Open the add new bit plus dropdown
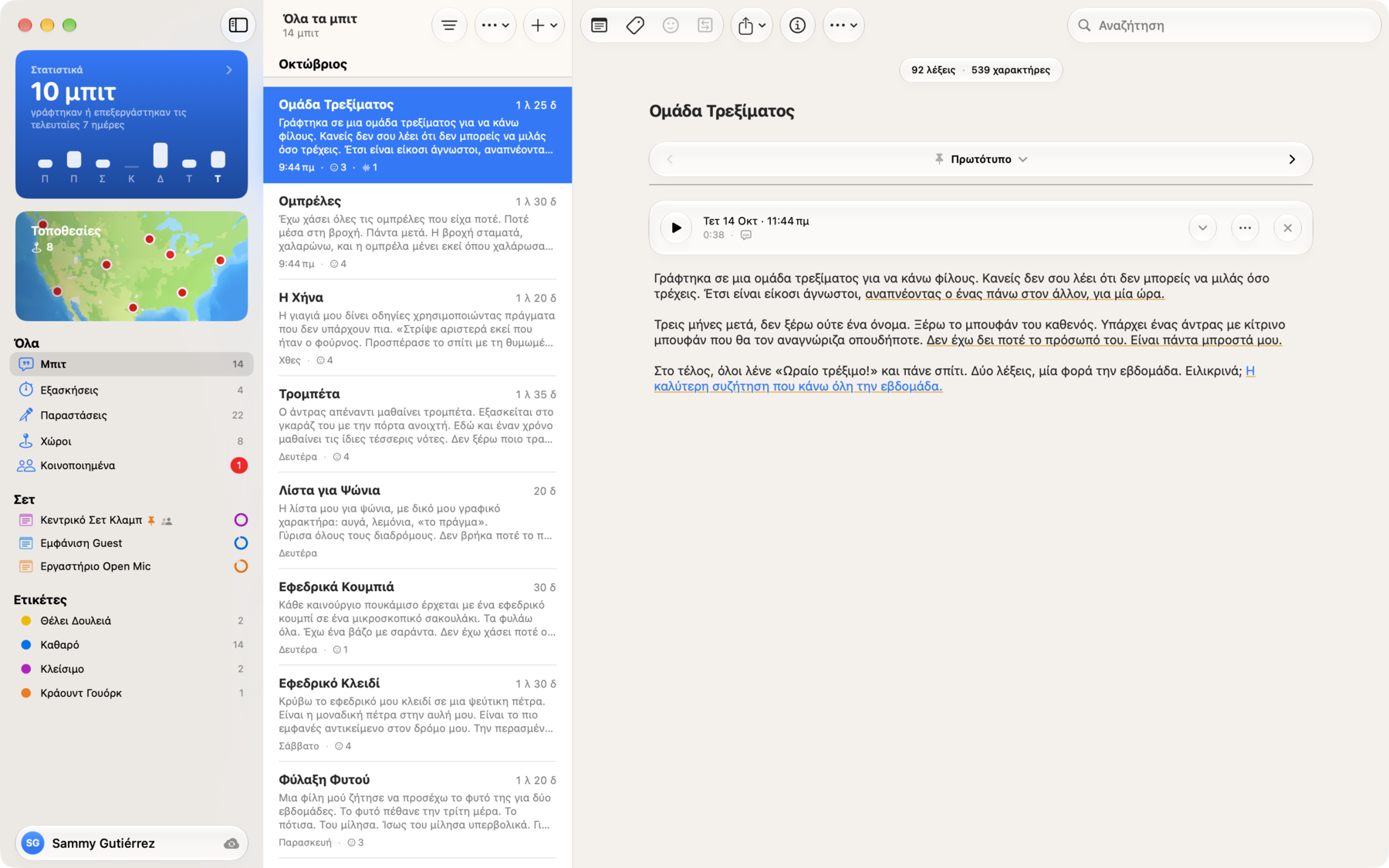The height and width of the screenshot is (868, 1389). click(x=544, y=25)
